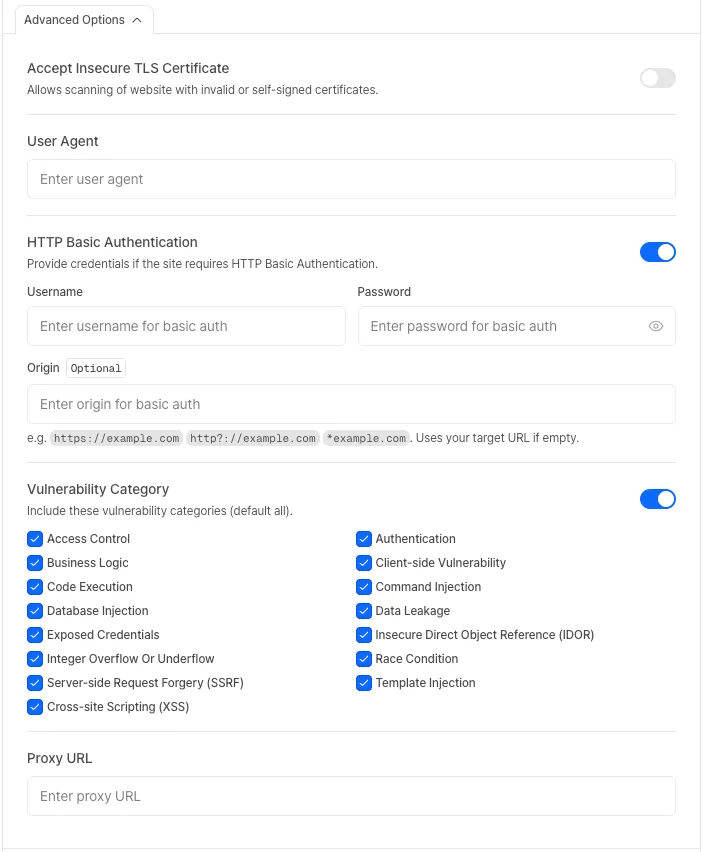This screenshot has width=703, height=852.
Task: Click the Optional badge next to Origin
Action: 95,368
